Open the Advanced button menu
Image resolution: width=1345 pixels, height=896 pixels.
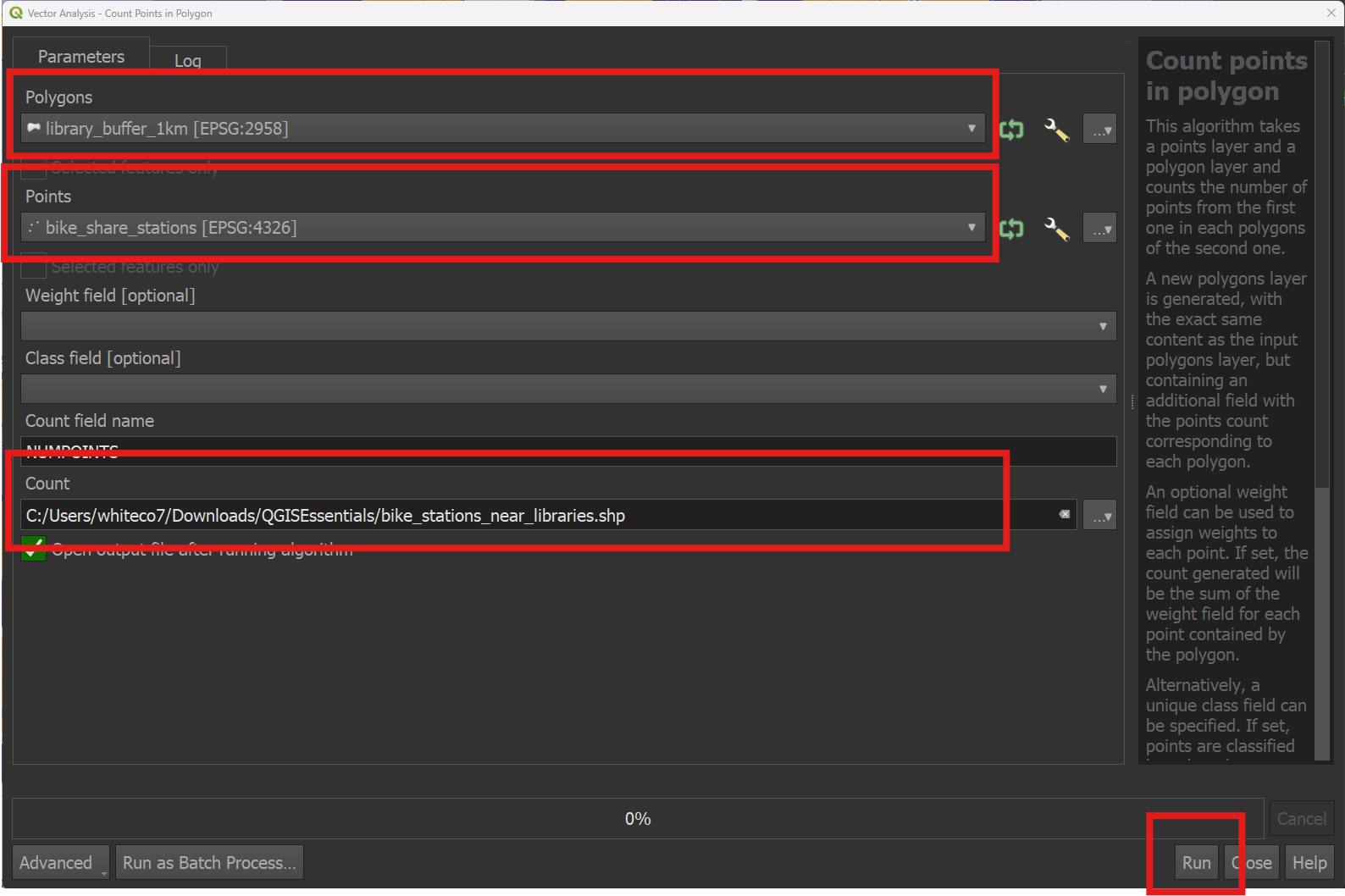(61, 862)
